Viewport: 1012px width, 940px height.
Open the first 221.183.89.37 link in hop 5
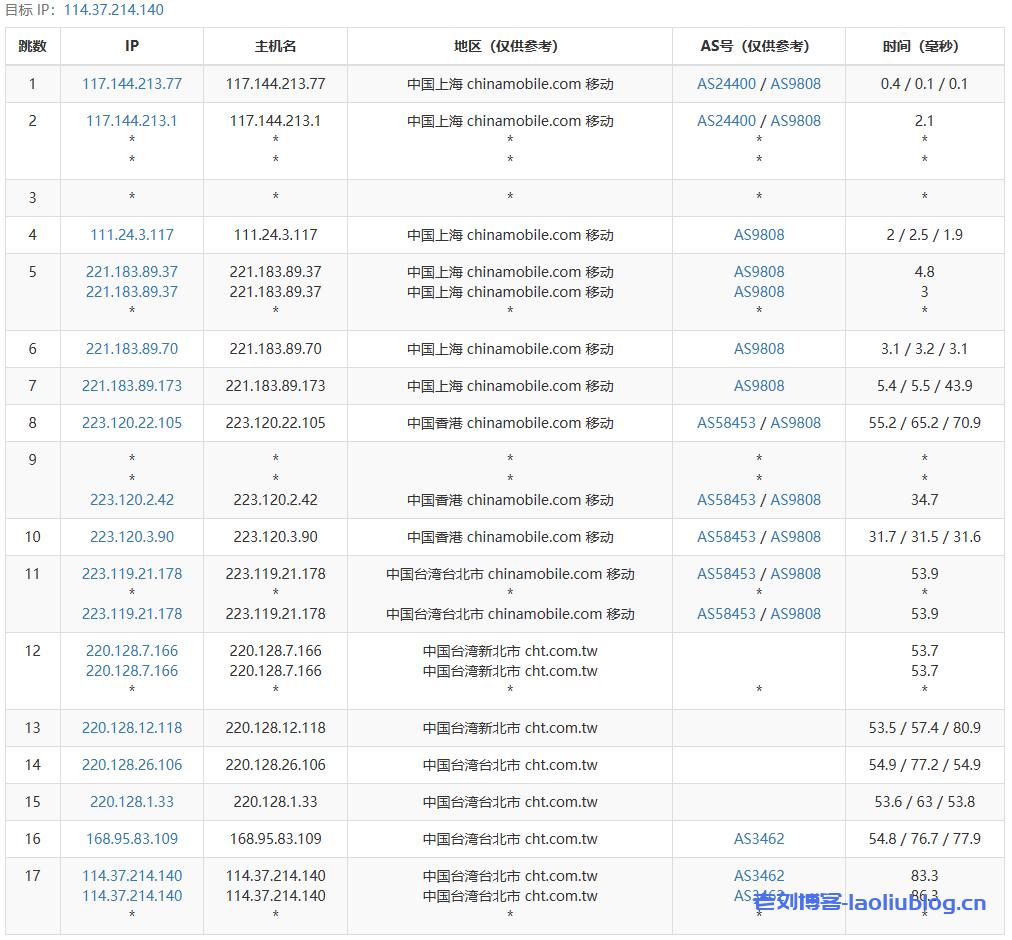point(131,271)
